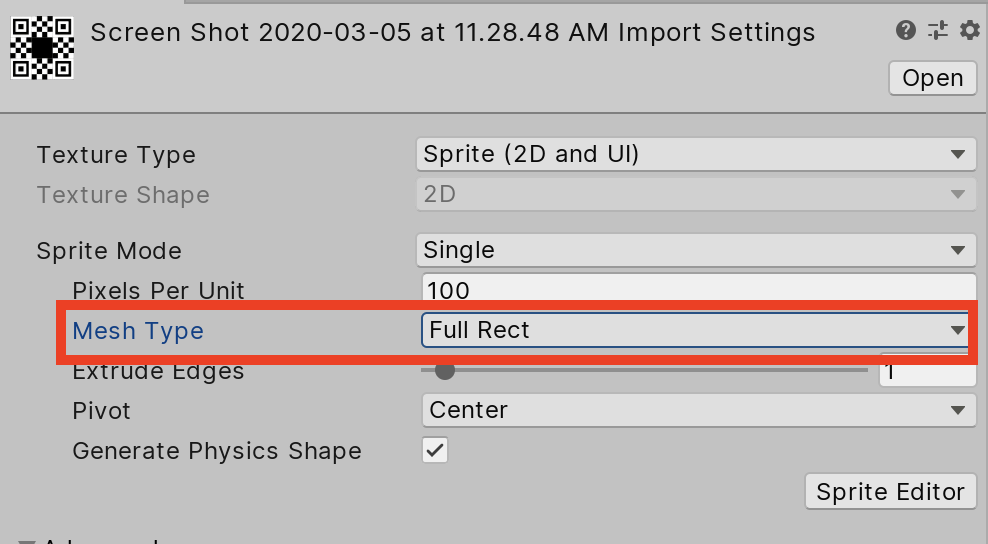Click the Import Settings title text

click(452, 32)
